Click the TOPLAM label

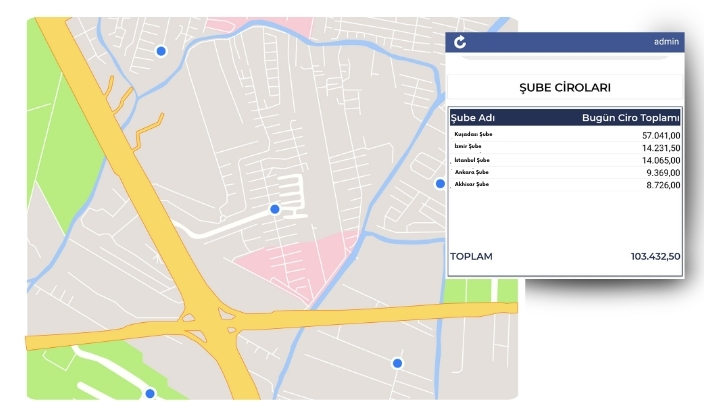(x=471, y=257)
